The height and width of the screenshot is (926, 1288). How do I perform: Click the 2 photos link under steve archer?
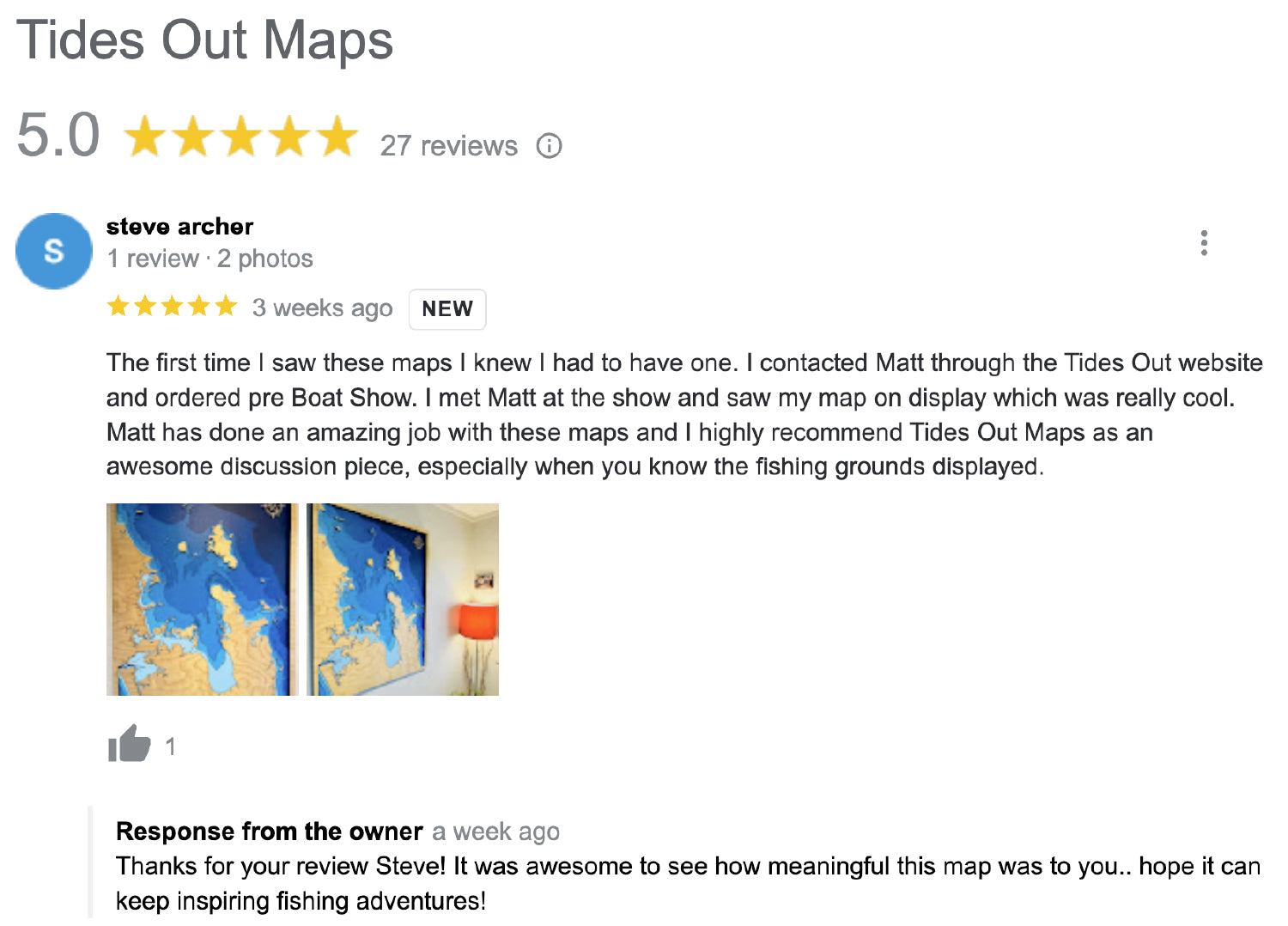coord(265,258)
